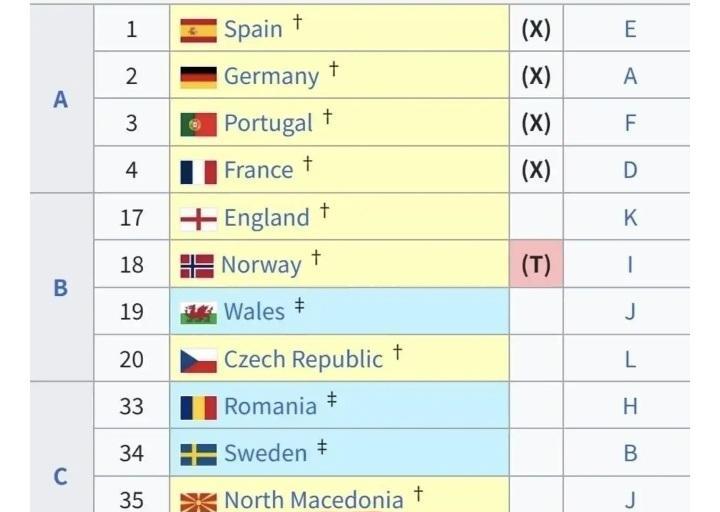Viewport: 720px width, 512px height.
Task: Open the Spain team link
Action: click(253, 30)
